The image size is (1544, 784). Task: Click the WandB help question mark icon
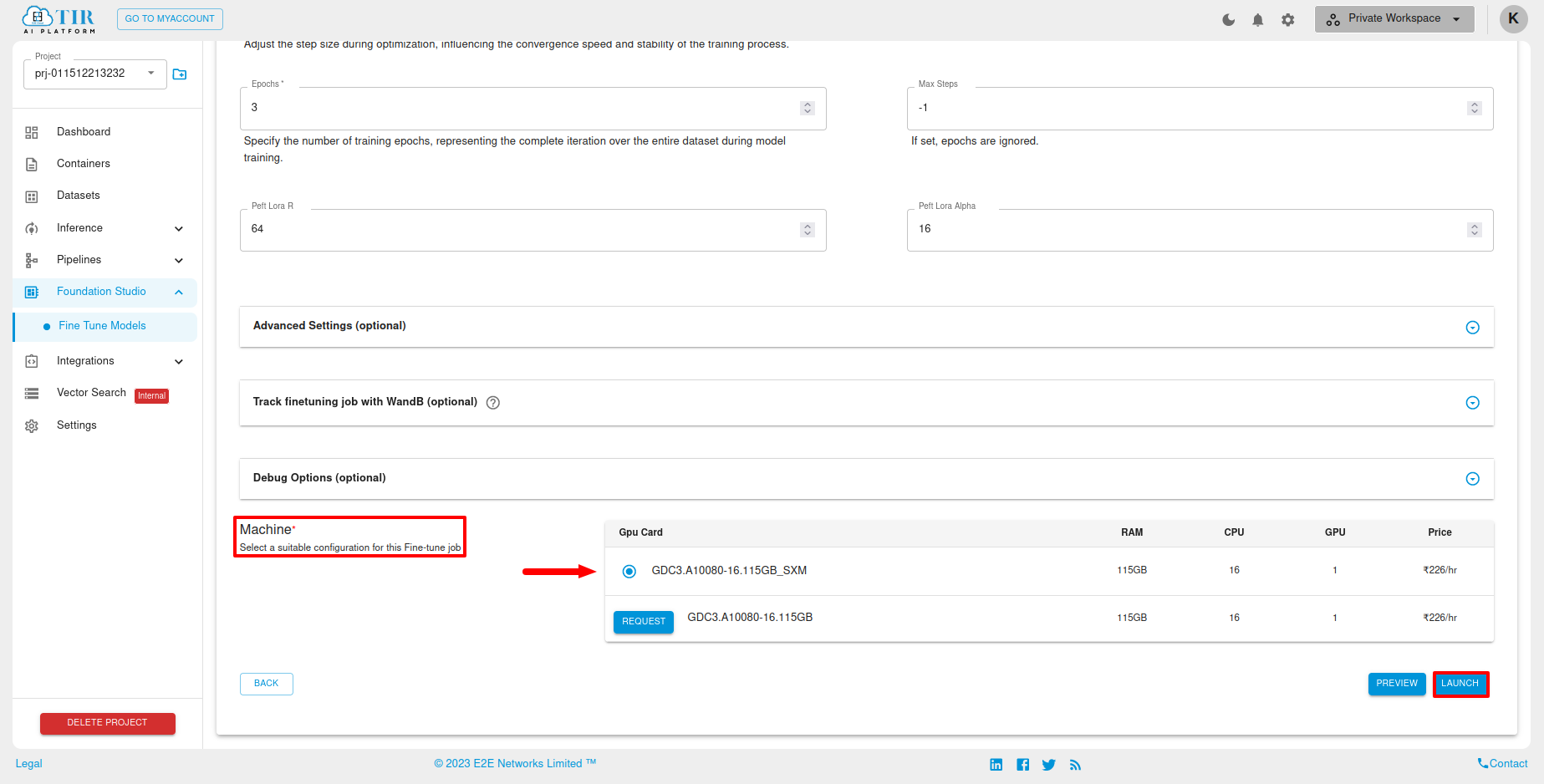point(493,403)
